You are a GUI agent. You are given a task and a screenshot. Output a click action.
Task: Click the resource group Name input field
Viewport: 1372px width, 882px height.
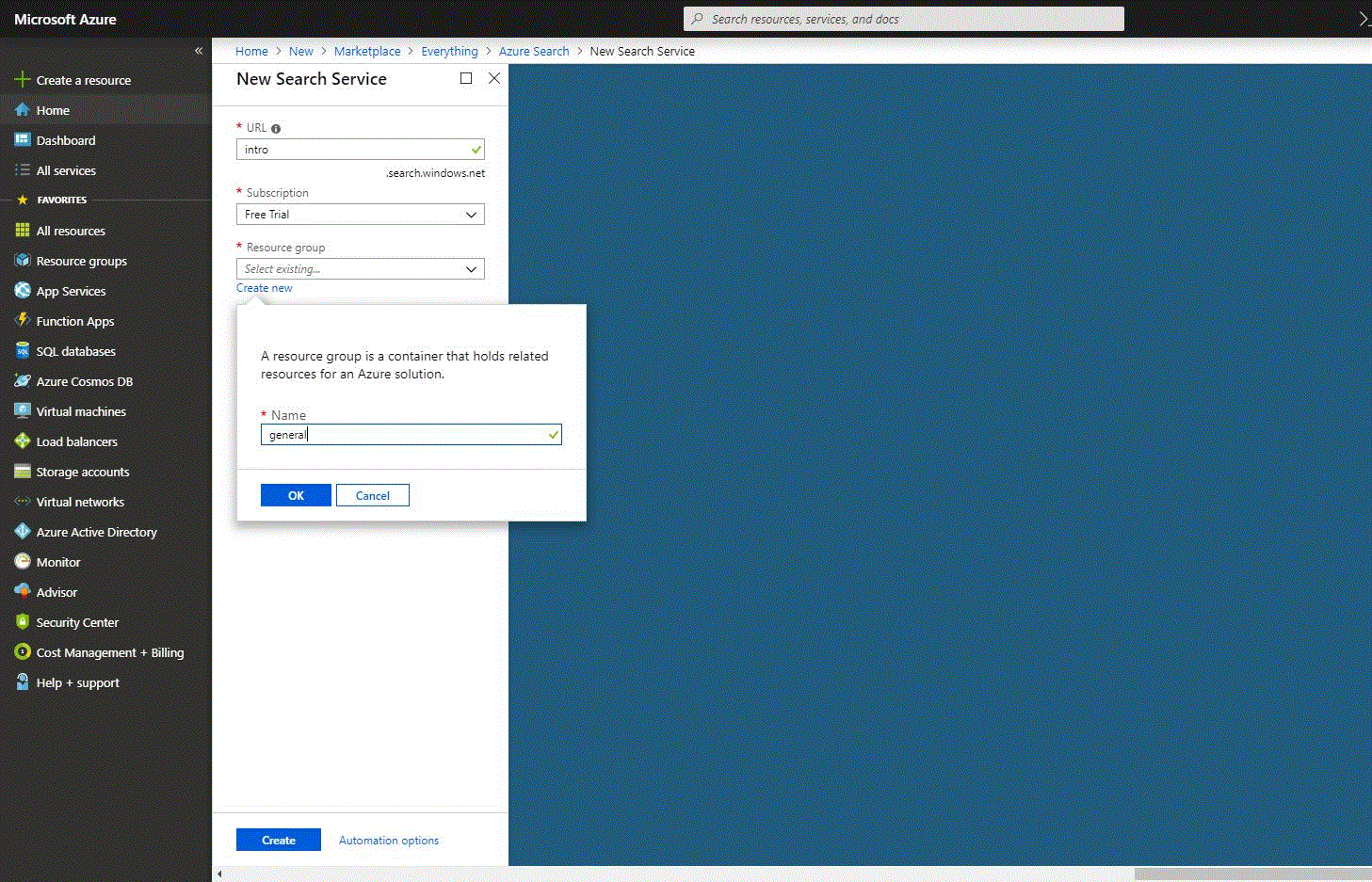point(412,434)
